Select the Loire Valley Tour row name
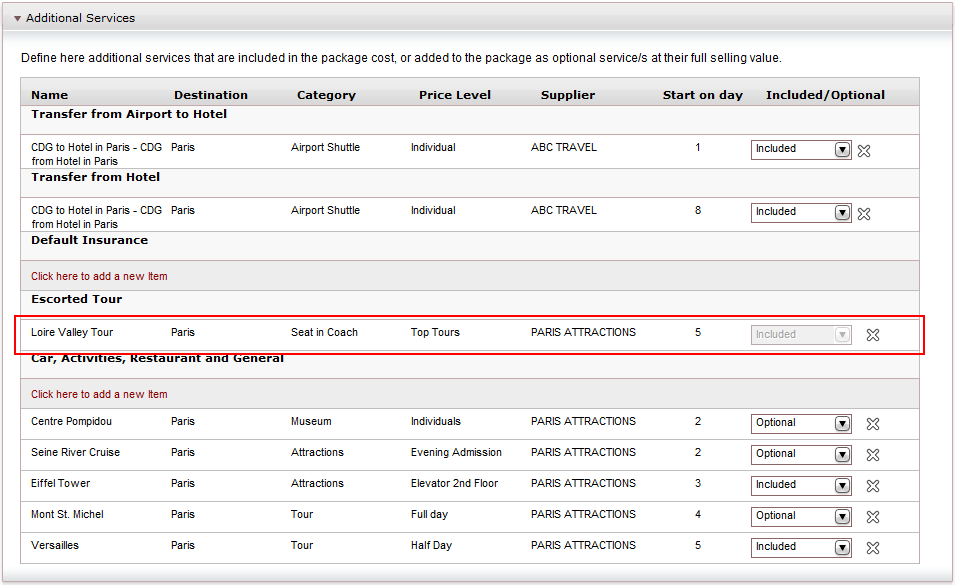The height and width of the screenshot is (585, 955). tap(72, 332)
